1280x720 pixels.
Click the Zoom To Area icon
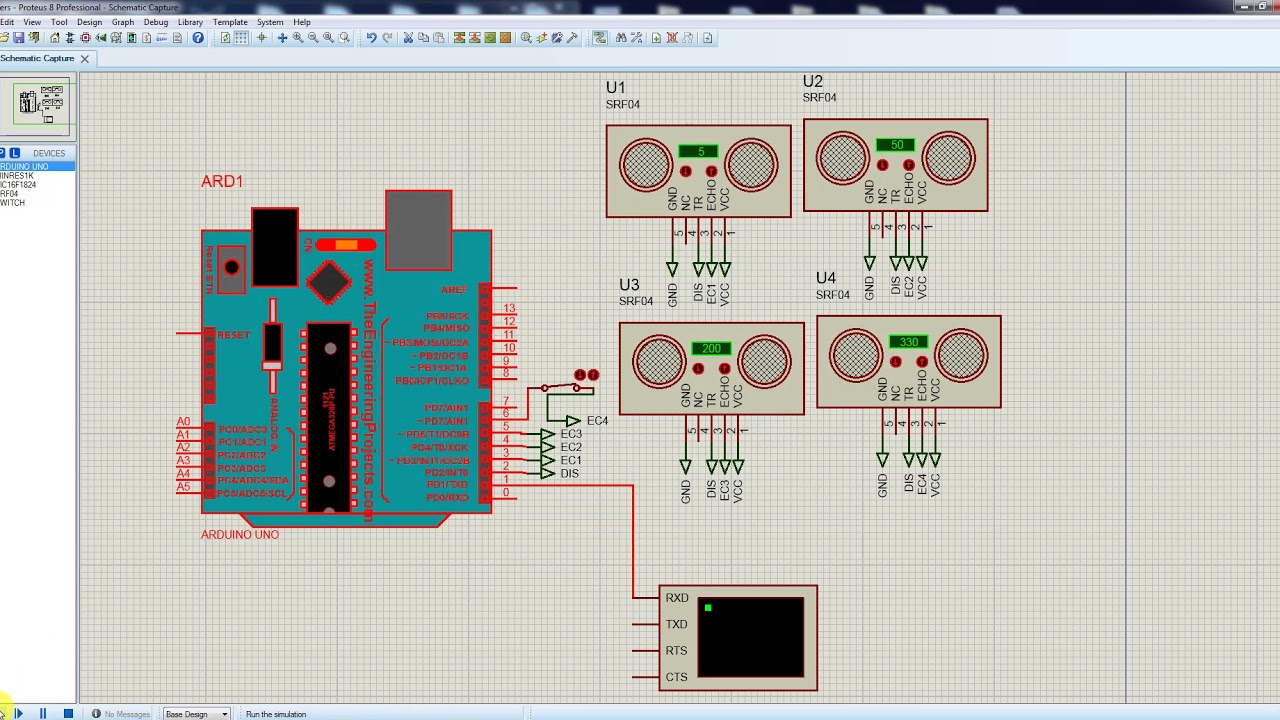(x=344, y=38)
